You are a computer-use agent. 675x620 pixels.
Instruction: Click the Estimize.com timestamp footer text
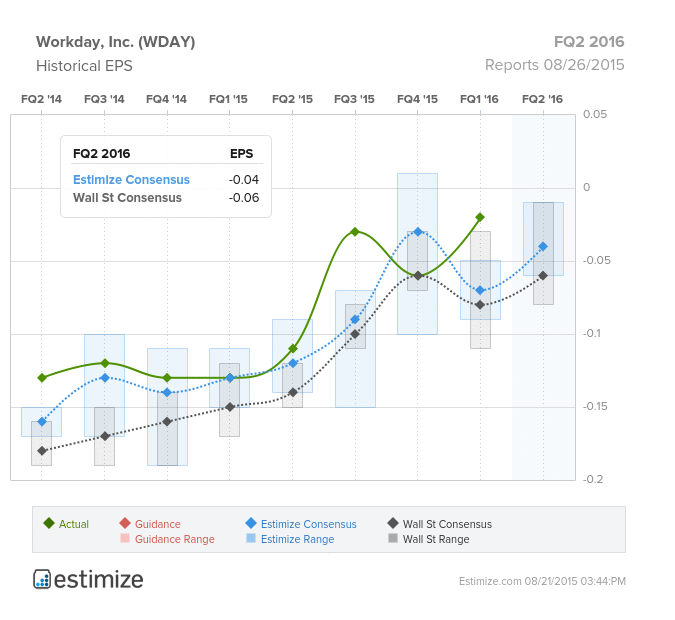tap(542, 581)
